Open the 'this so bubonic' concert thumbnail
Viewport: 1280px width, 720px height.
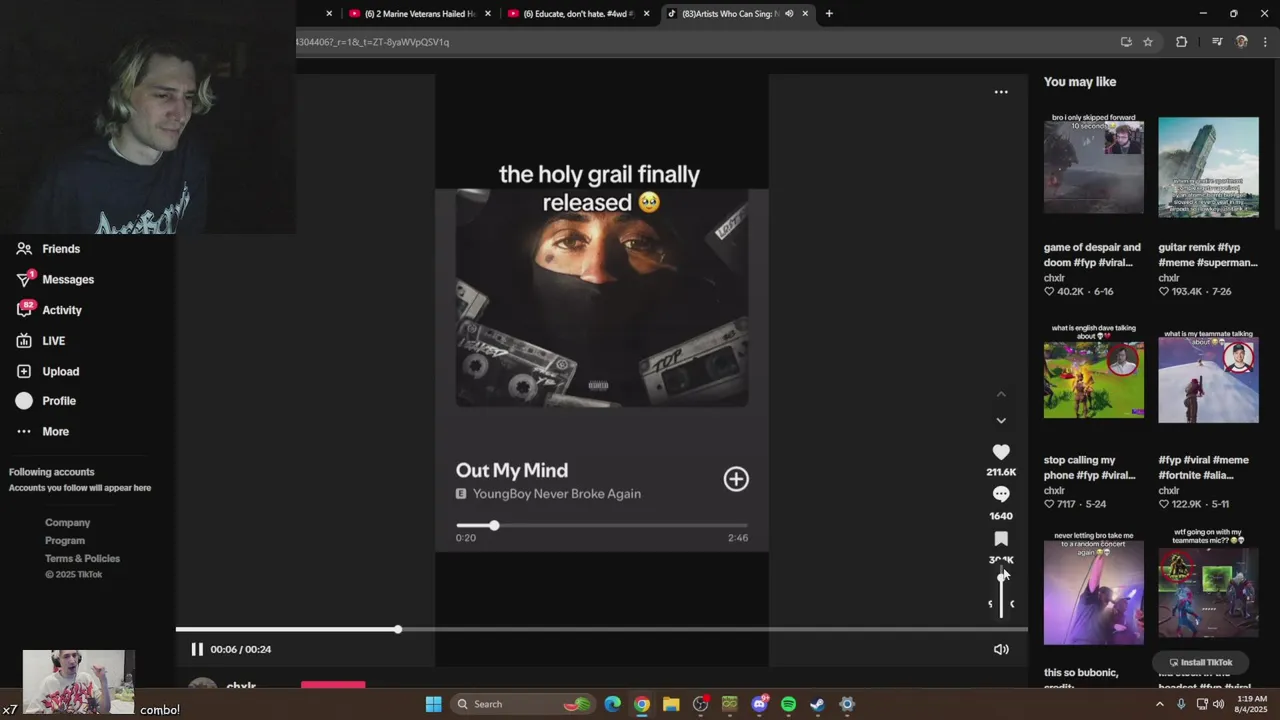1093,589
